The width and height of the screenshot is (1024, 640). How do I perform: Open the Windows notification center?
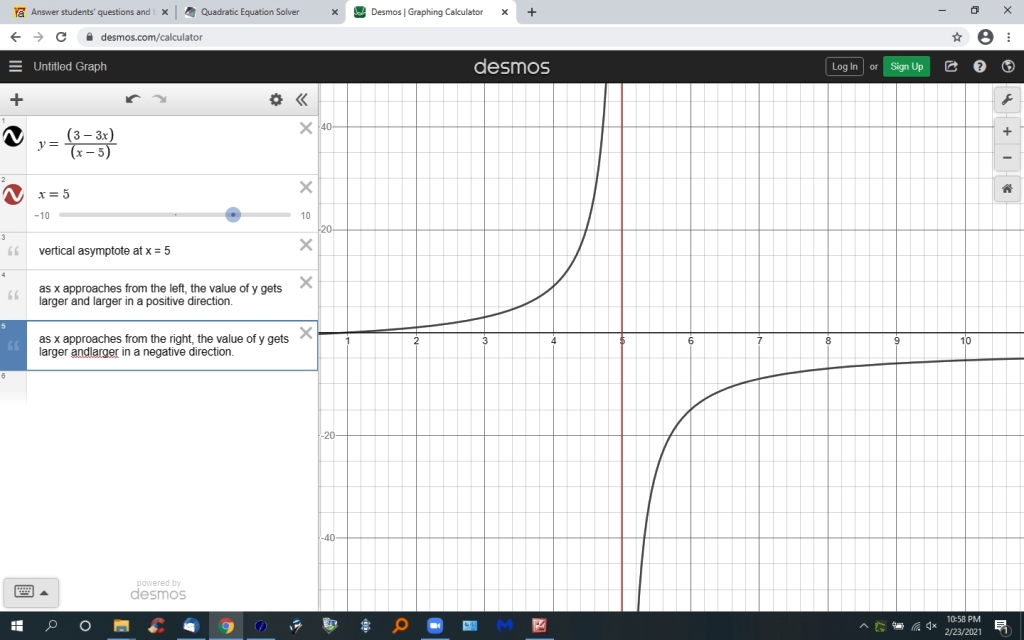pos(1001,626)
